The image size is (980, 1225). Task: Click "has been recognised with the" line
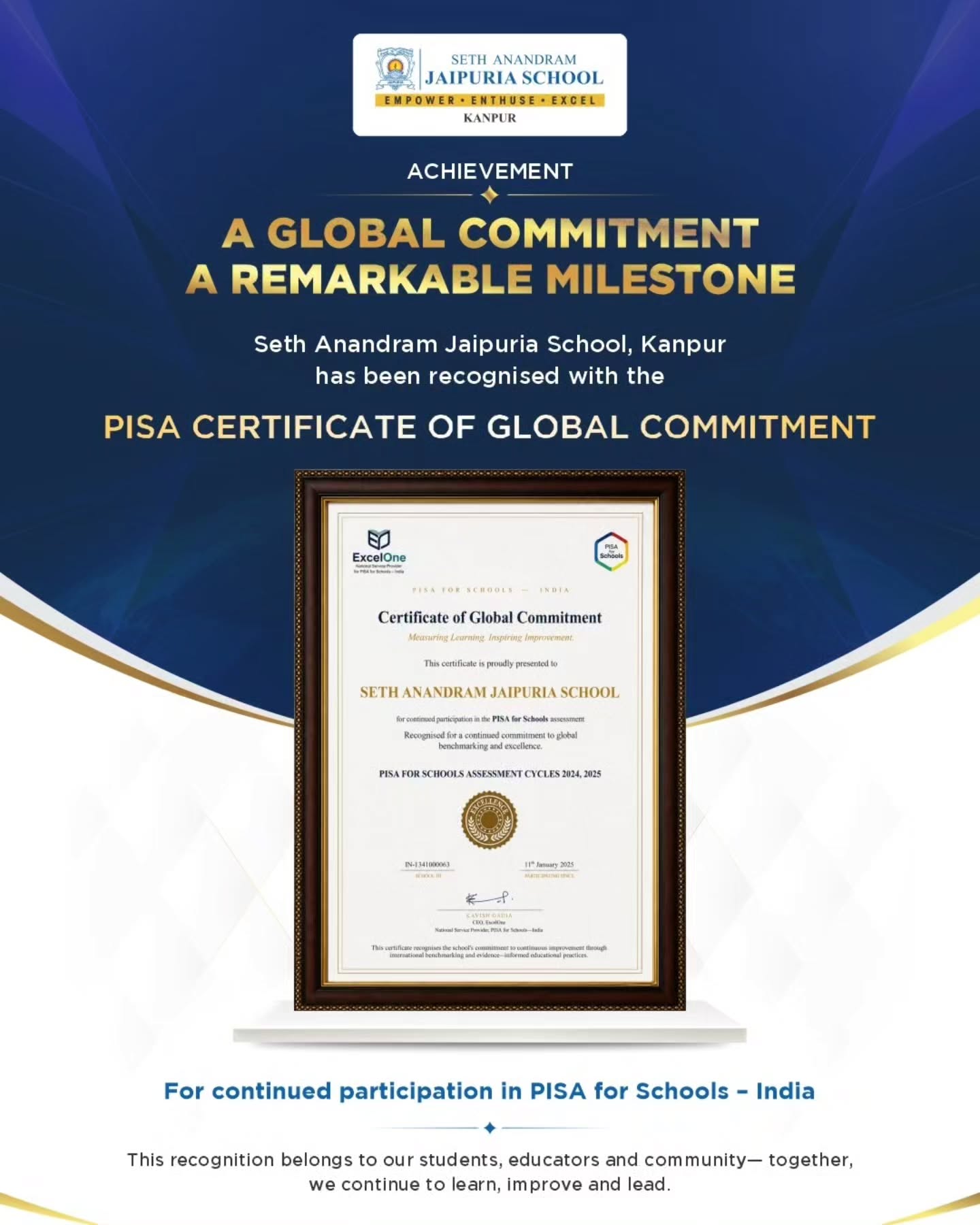coord(490,376)
